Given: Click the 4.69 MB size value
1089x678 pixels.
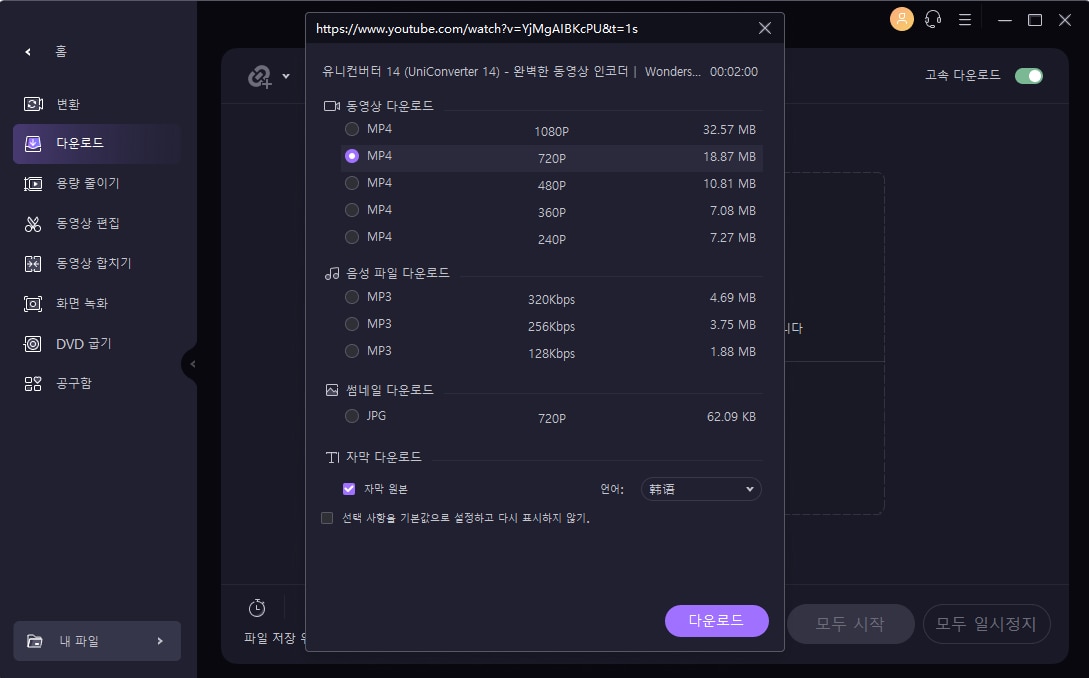Looking at the screenshot, I should (733, 298).
